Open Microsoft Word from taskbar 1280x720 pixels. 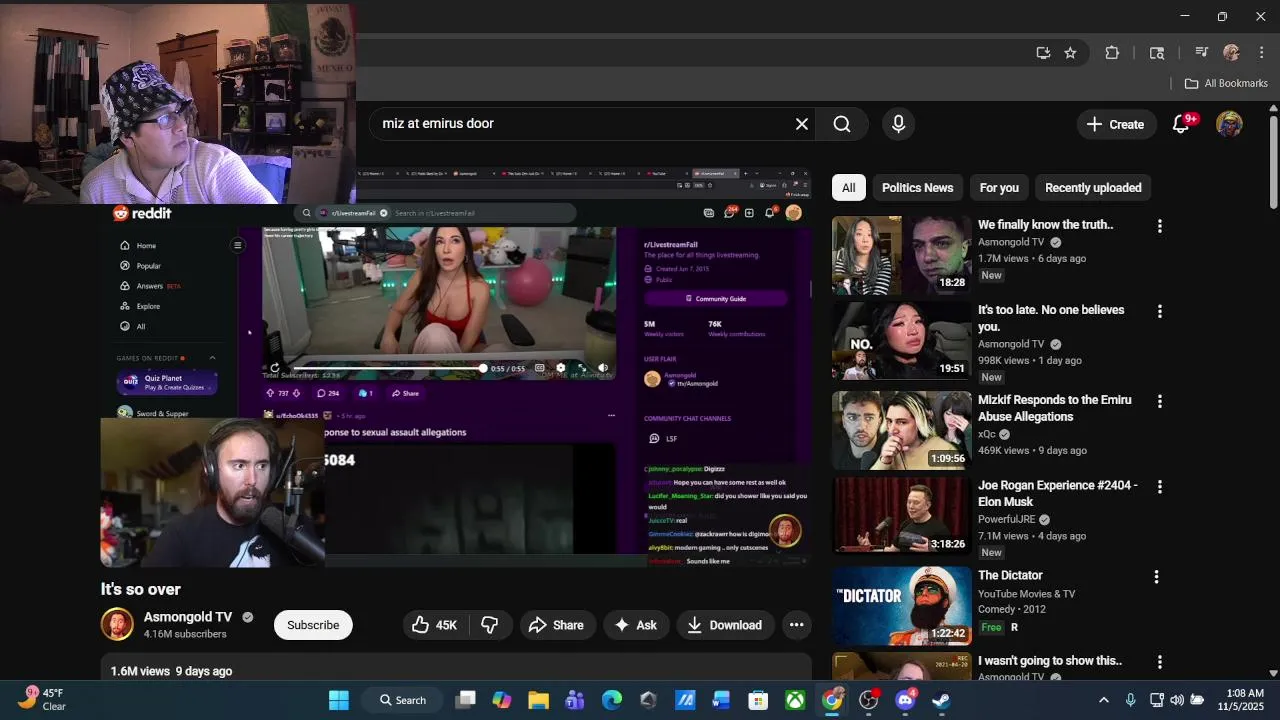click(x=721, y=700)
